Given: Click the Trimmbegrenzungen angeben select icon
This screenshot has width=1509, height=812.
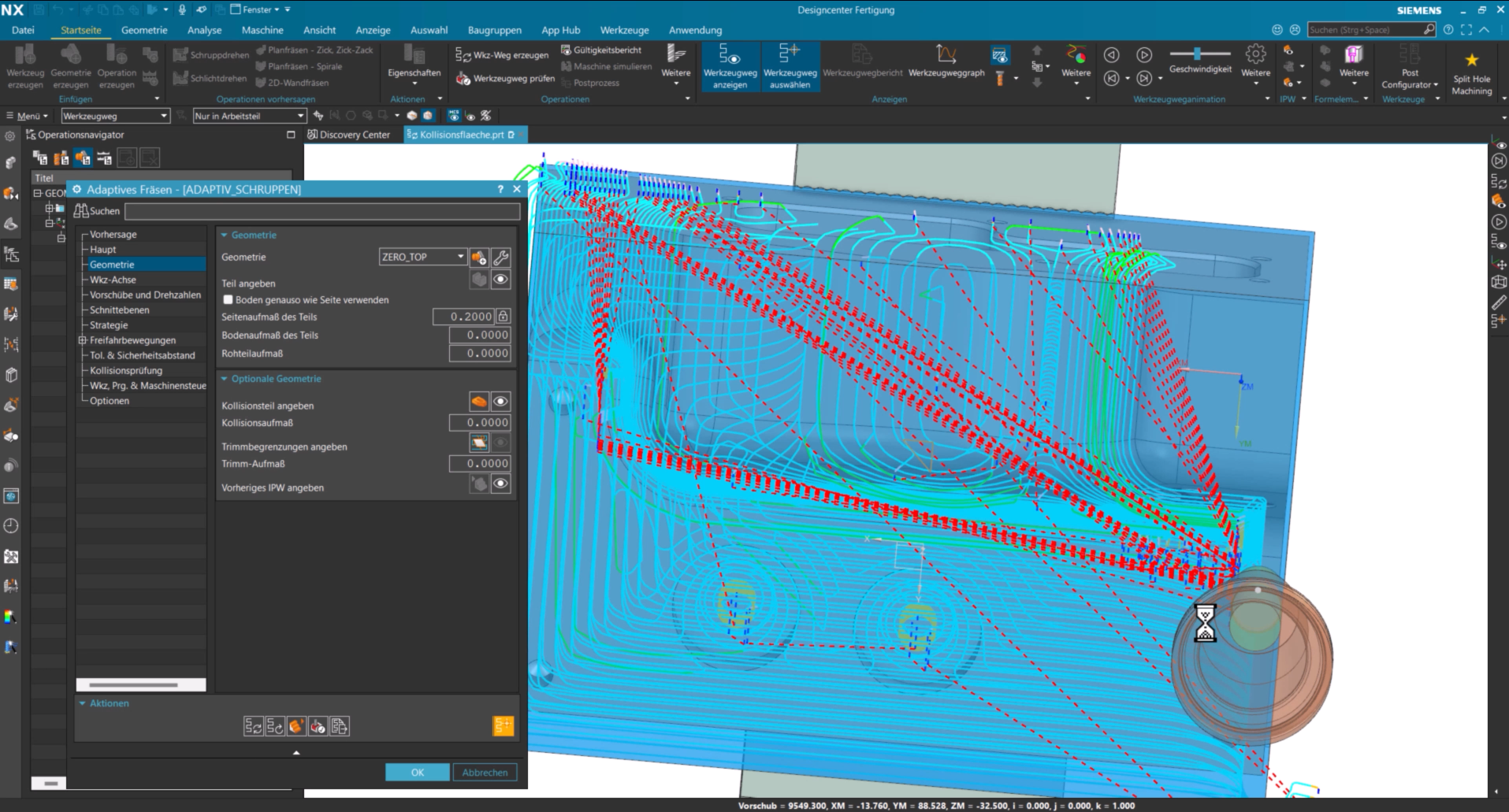Looking at the screenshot, I should (x=478, y=443).
